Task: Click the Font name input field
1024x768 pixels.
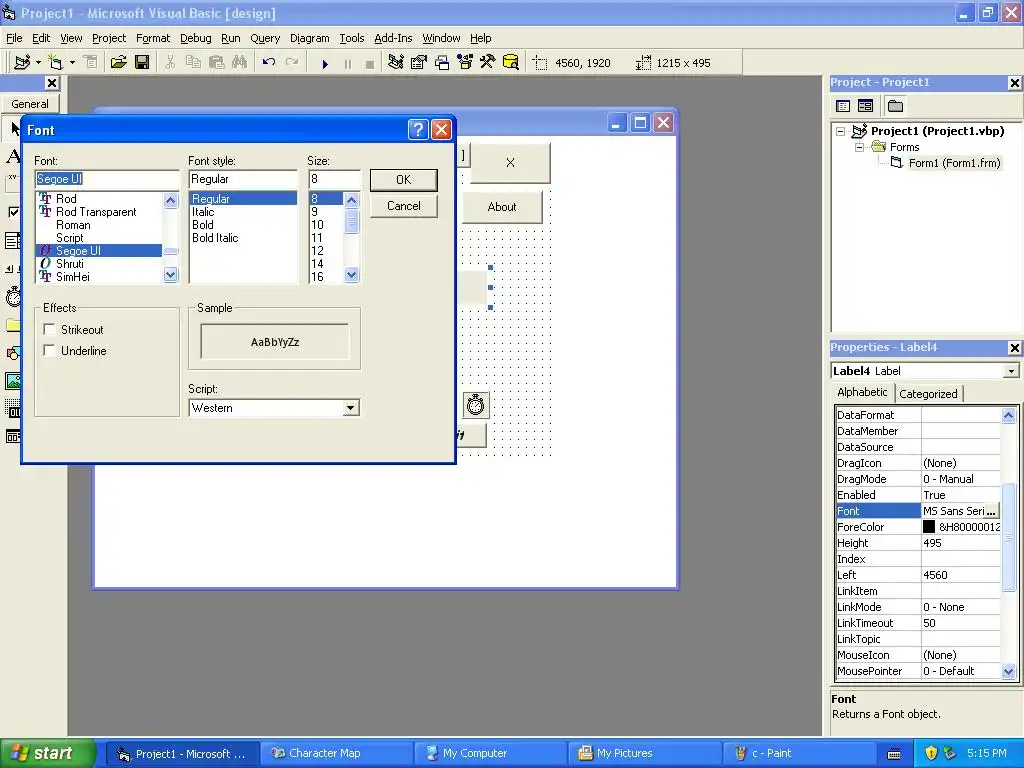Action: pos(106,179)
